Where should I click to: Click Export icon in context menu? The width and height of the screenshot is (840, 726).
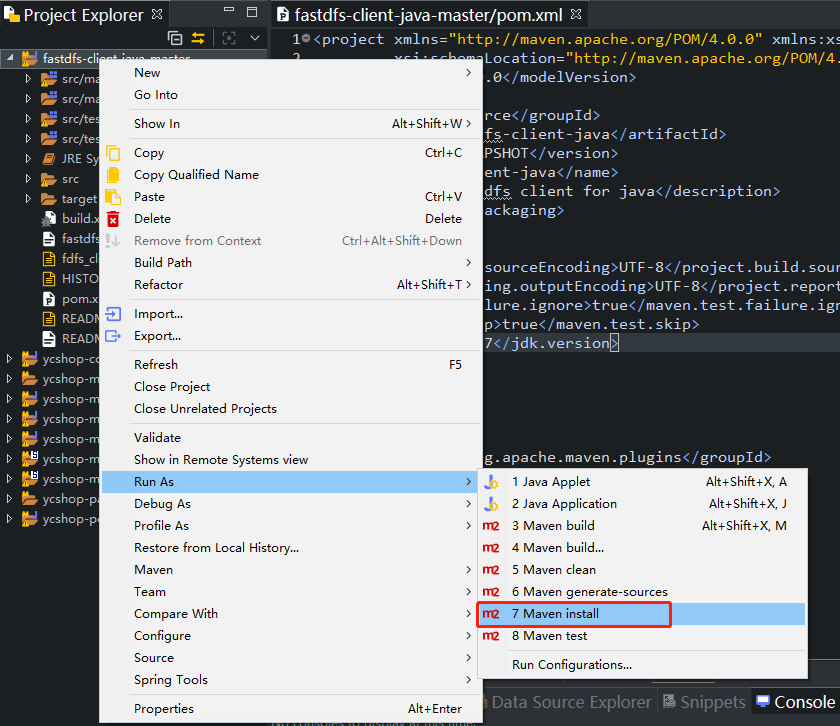coord(113,336)
